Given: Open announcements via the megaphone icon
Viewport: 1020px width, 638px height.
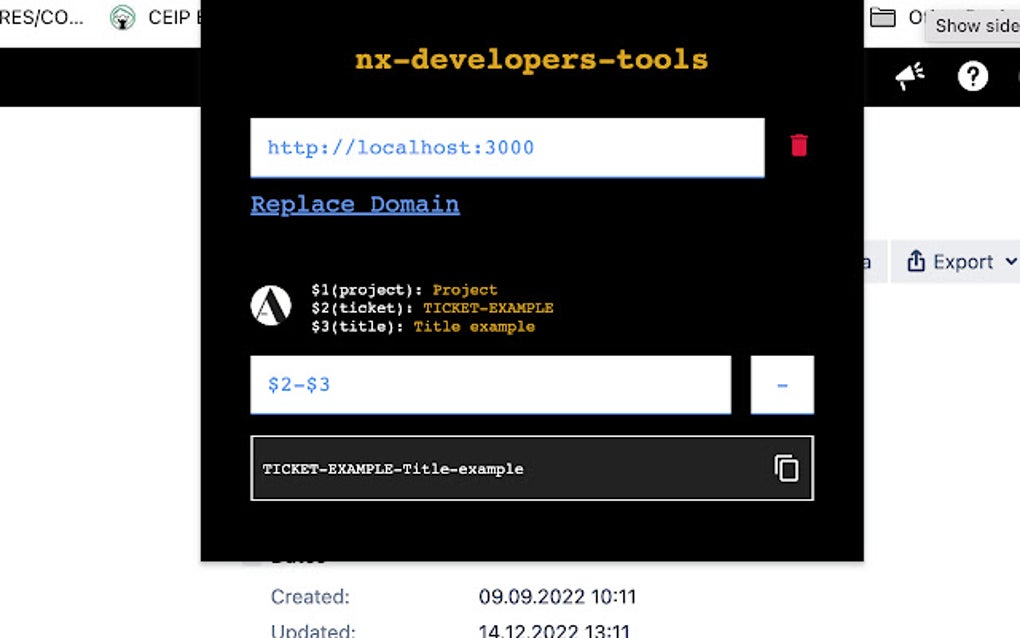Looking at the screenshot, I should (x=910, y=76).
